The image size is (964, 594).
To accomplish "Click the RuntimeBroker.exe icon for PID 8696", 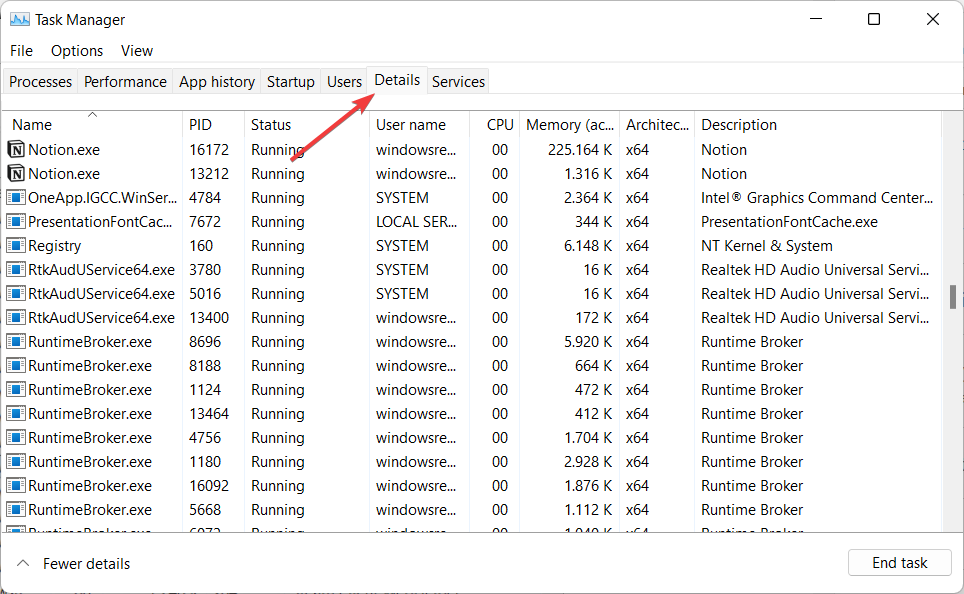I will click(x=16, y=341).
